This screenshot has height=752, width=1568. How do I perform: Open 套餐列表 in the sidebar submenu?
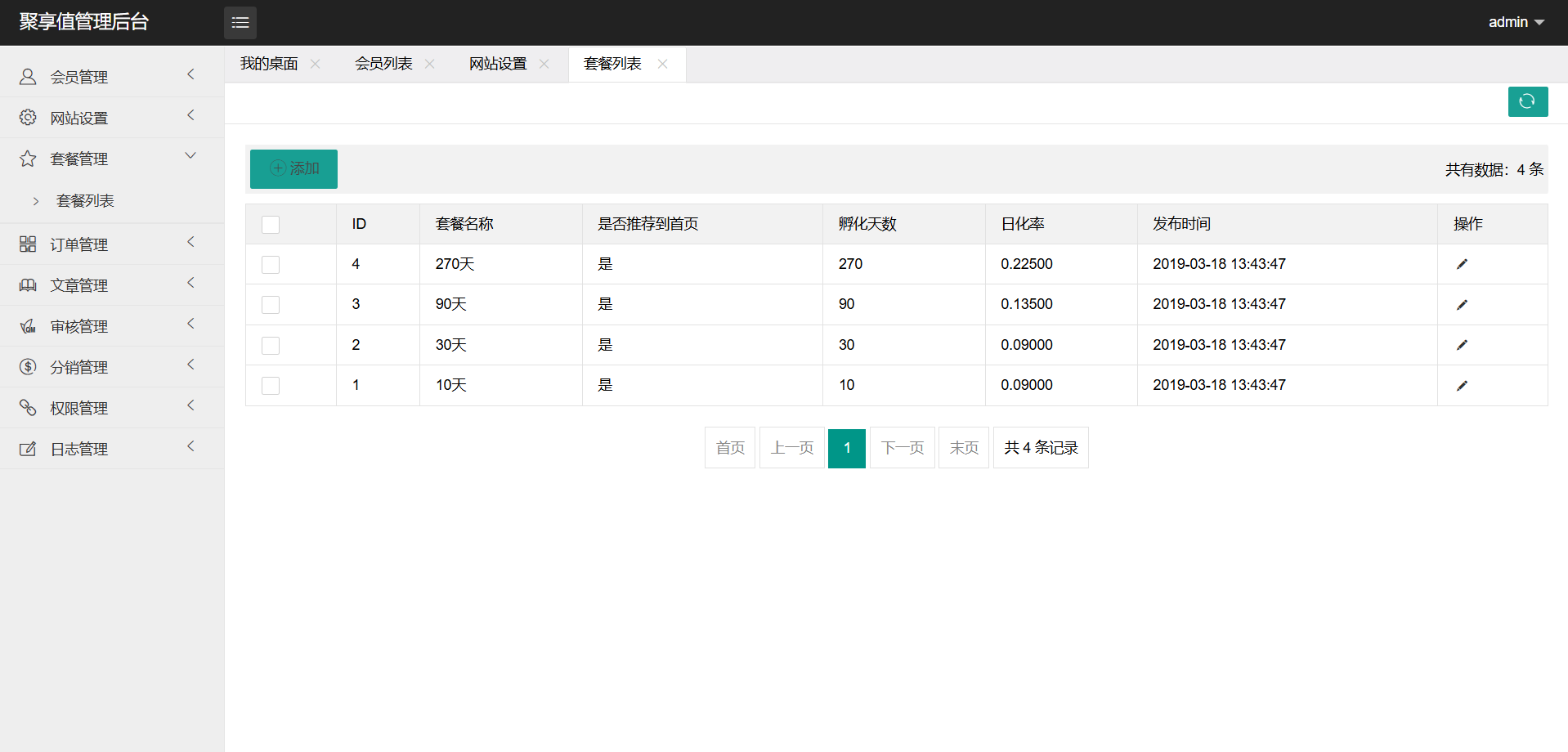point(85,201)
